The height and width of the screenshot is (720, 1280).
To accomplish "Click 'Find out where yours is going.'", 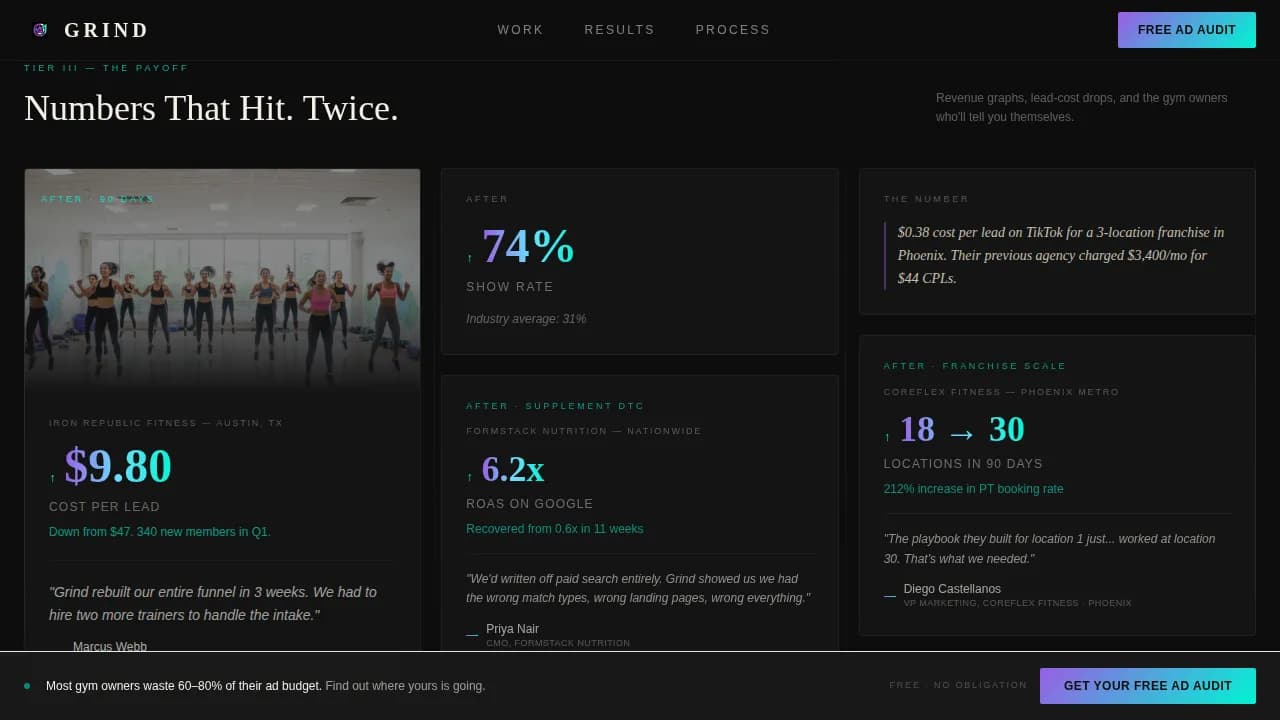I will point(403,686).
